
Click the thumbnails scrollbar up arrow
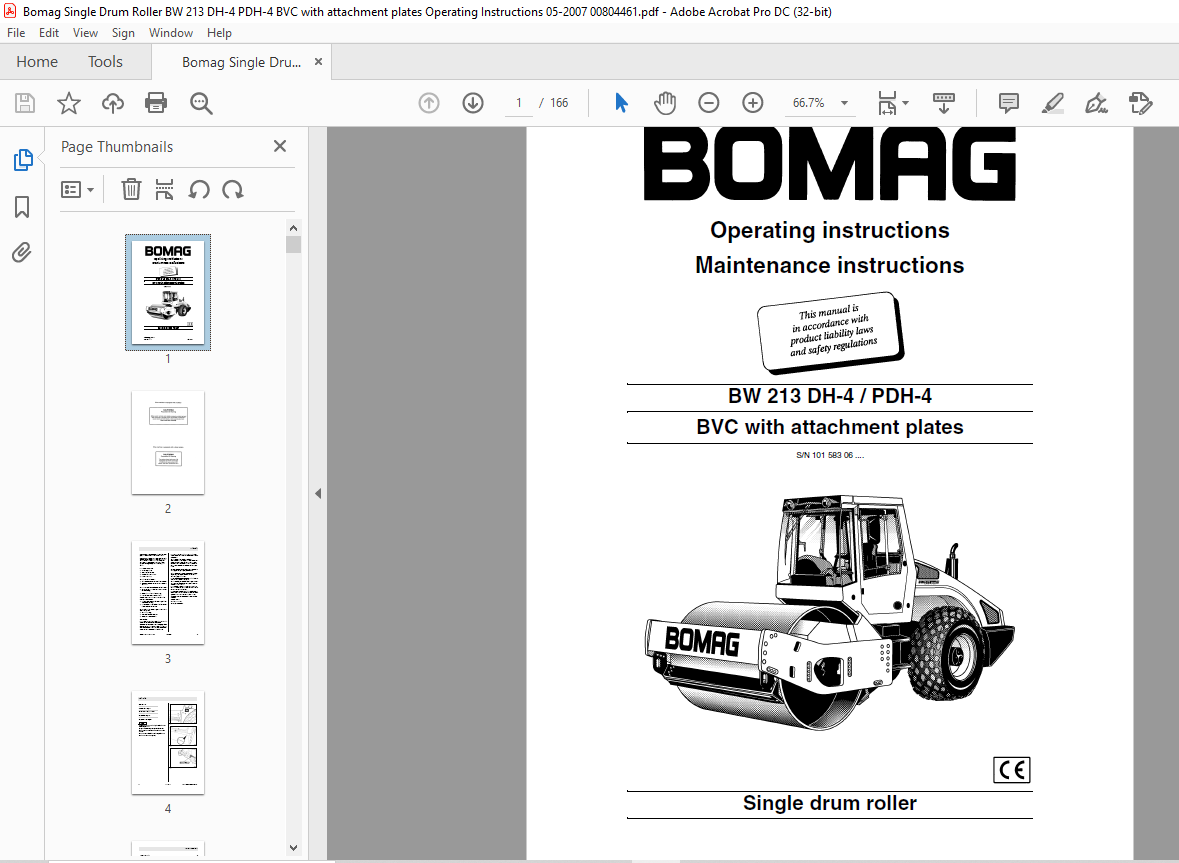point(293,228)
